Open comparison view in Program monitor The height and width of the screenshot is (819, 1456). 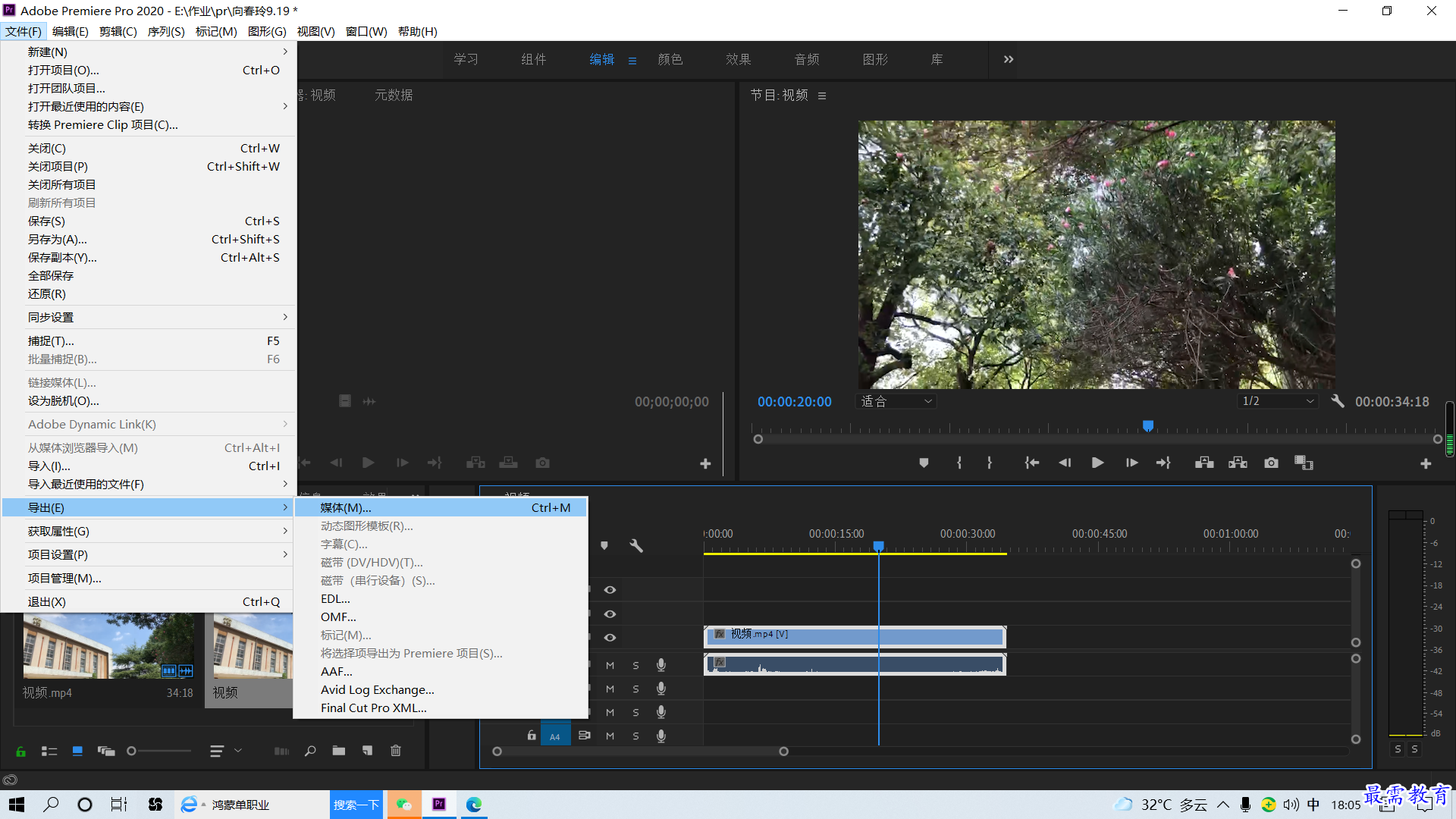point(1304,463)
